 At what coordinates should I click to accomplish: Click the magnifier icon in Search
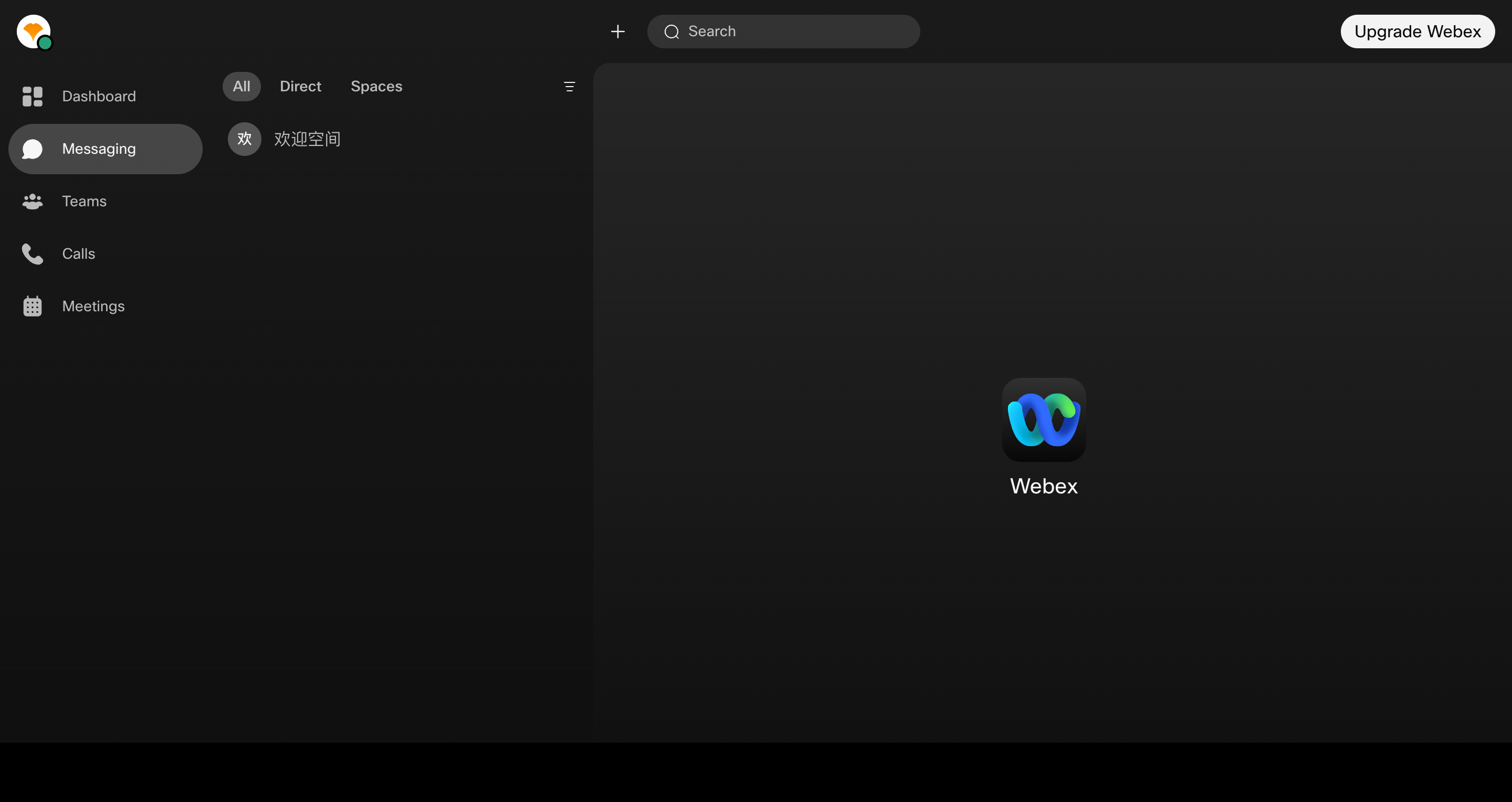point(671,31)
